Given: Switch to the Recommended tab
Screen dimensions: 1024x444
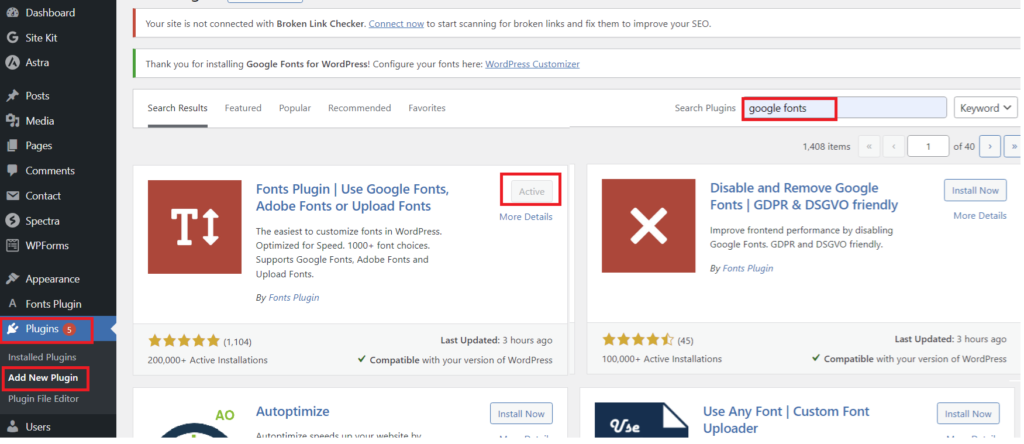Looking at the screenshot, I should pyautogui.click(x=359, y=108).
